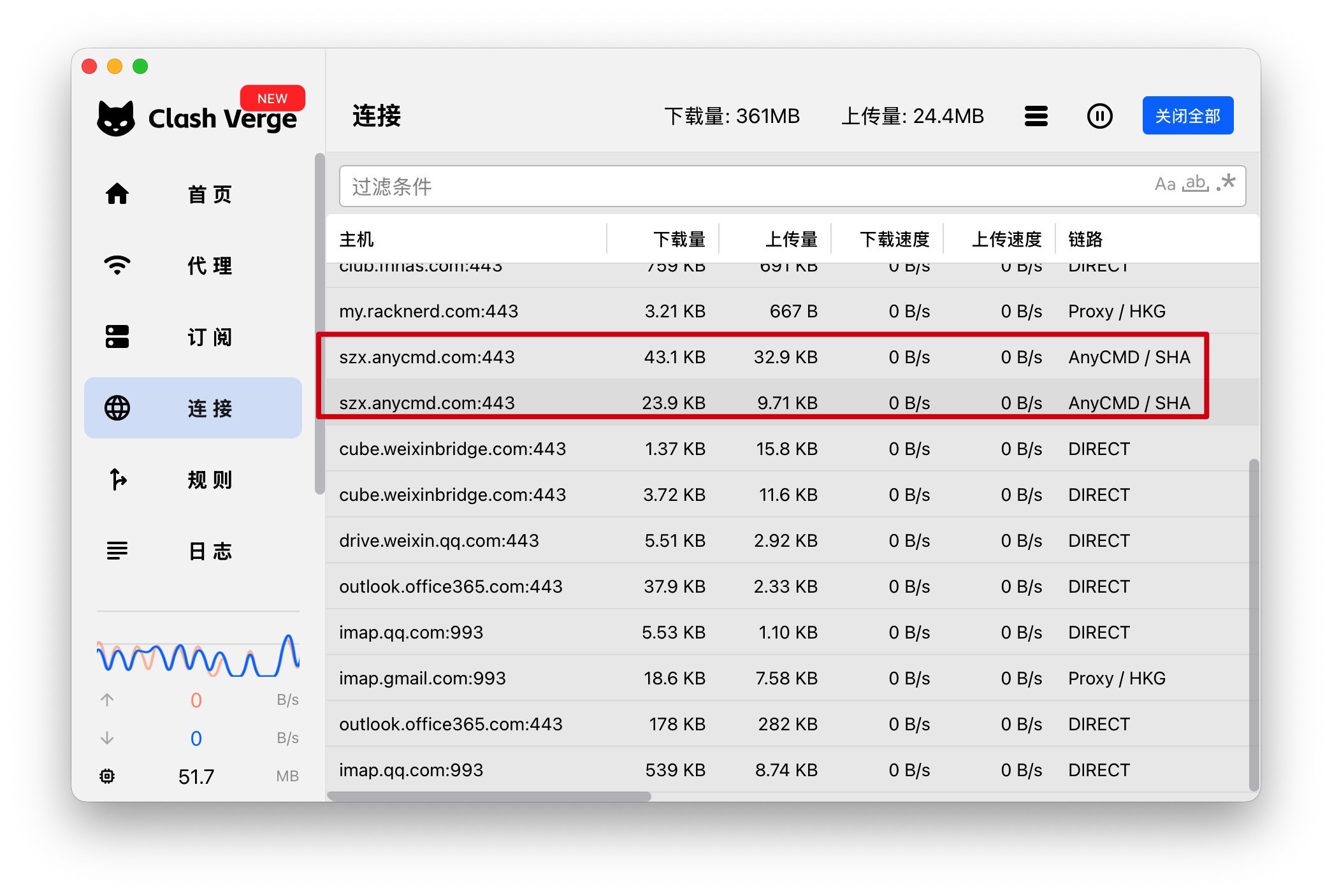This screenshot has width=1332, height=896.
Task: Click the logs lines icon
Action: click(117, 551)
